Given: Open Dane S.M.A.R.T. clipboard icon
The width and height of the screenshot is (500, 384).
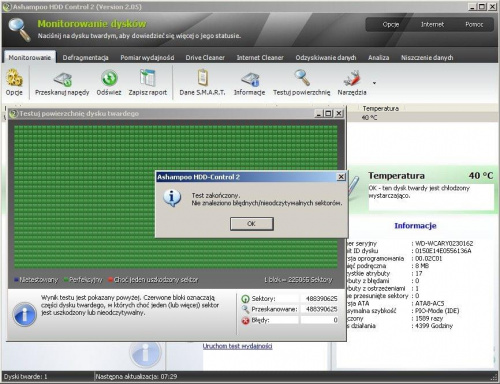Looking at the screenshot, I should 202,77.
